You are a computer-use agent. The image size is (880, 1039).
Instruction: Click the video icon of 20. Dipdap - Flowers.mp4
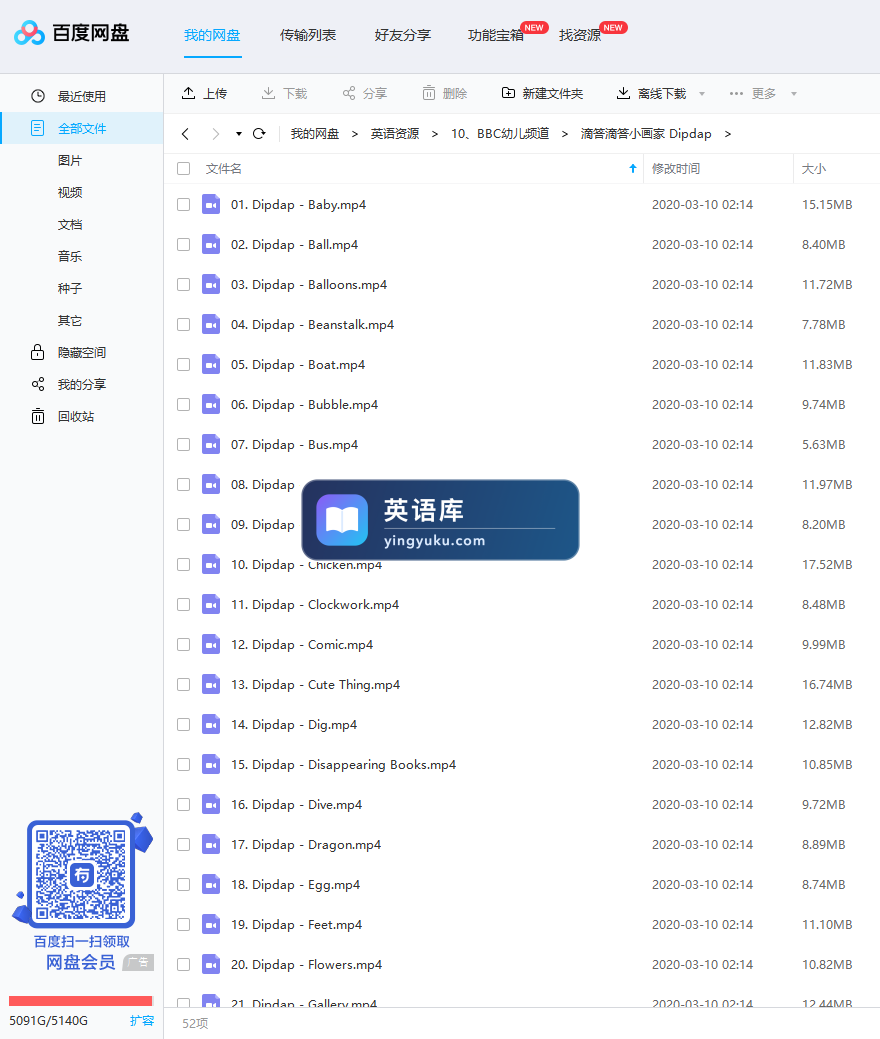click(211, 964)
